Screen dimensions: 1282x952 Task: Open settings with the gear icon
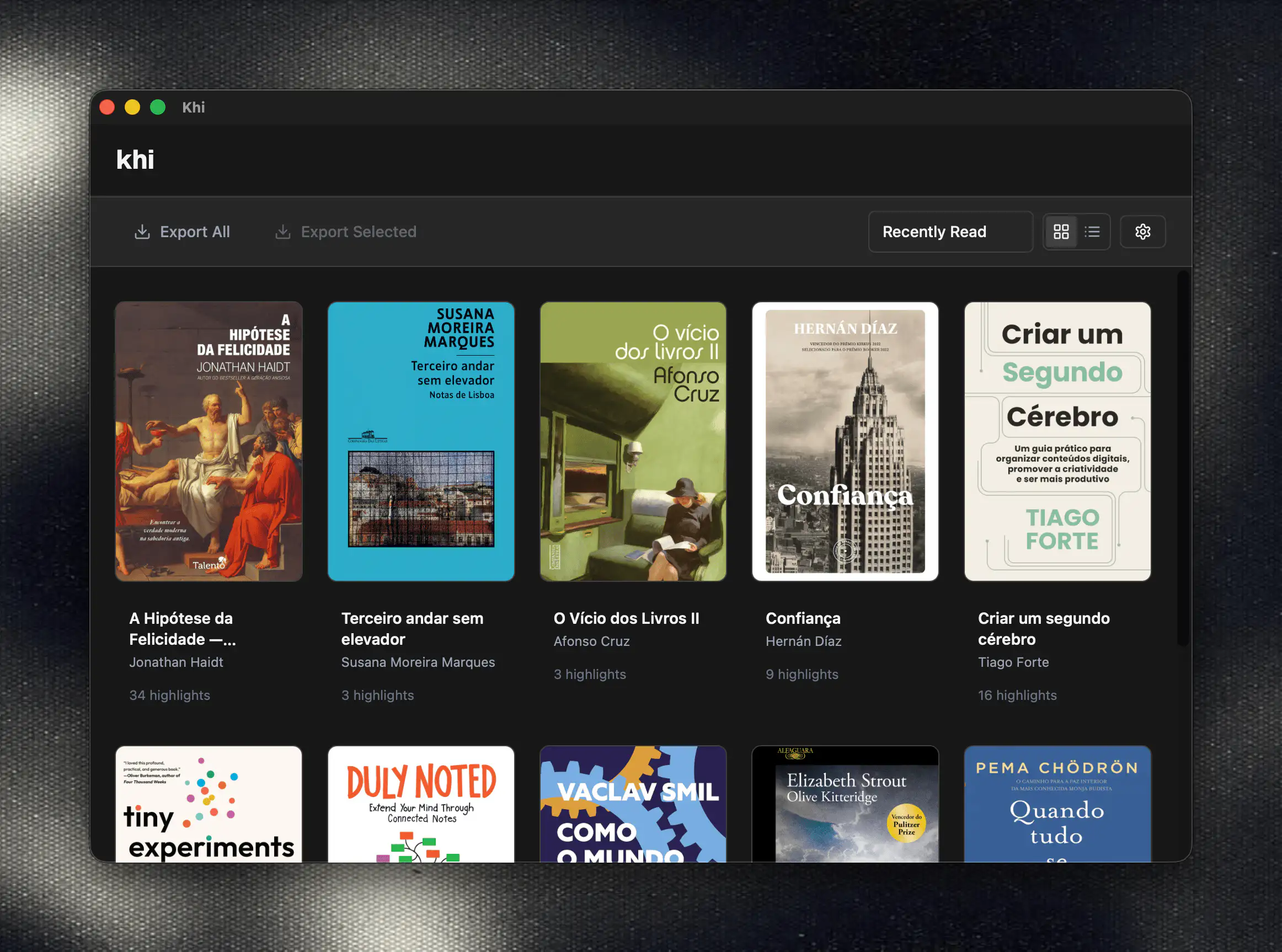1142,232
